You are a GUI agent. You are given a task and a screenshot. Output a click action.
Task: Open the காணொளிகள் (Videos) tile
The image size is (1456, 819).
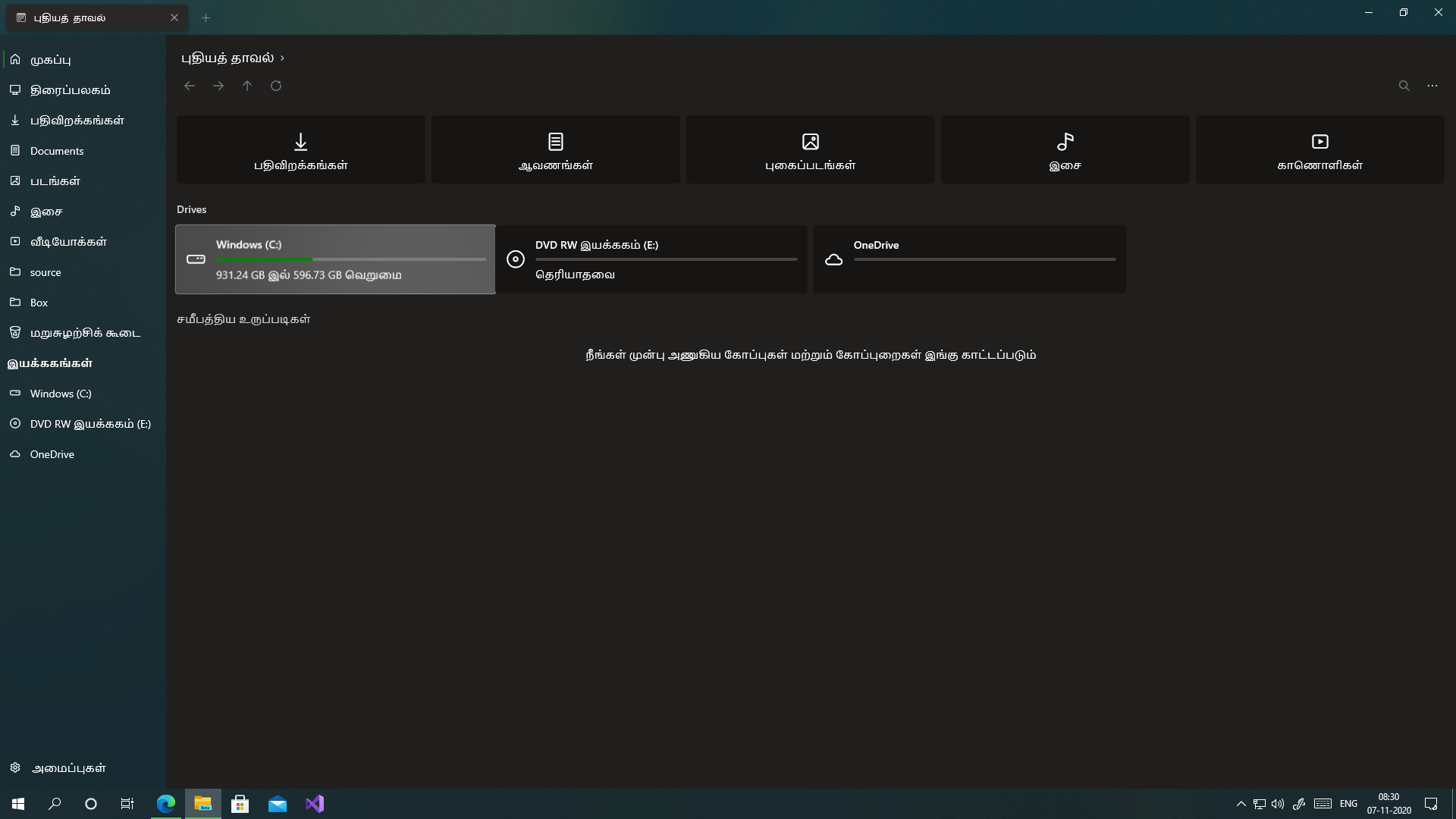[x=1319, y=149]
